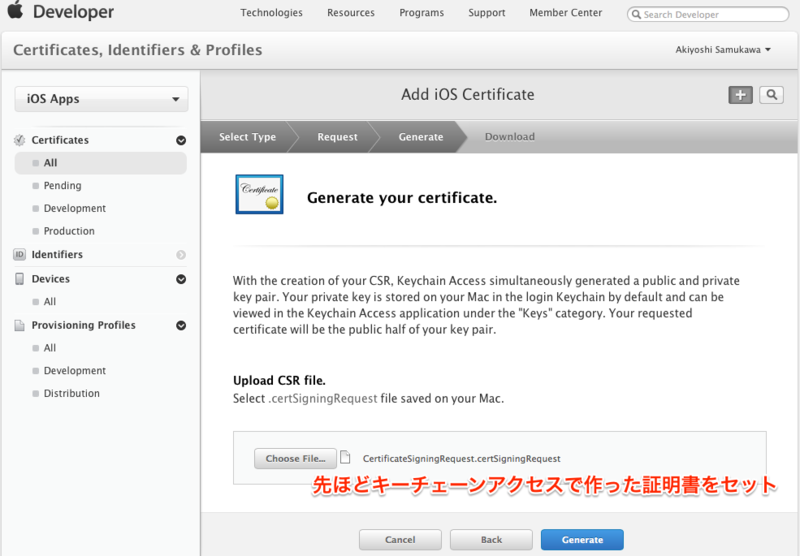Select Distribution provisioning profiles
Screen dimensions: 800x556
pyautogui.click(x=71, y=393)
